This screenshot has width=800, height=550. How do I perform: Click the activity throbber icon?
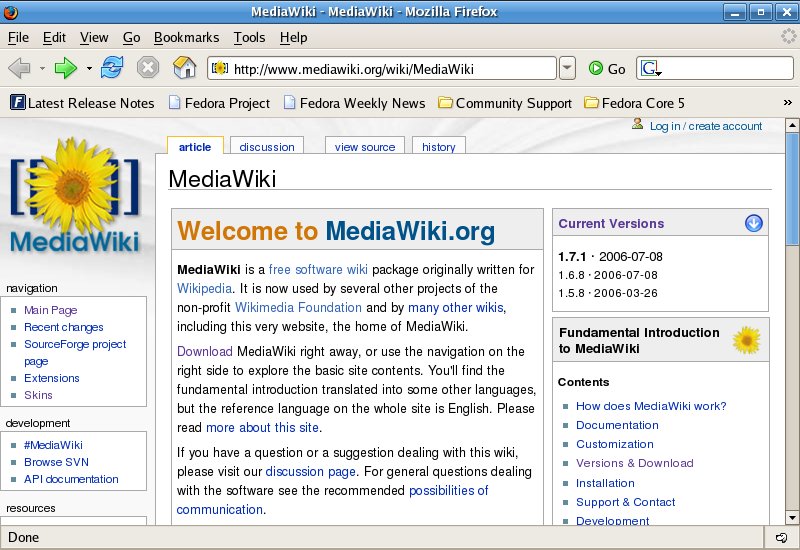pyautogui.click(x=788, y=36)
